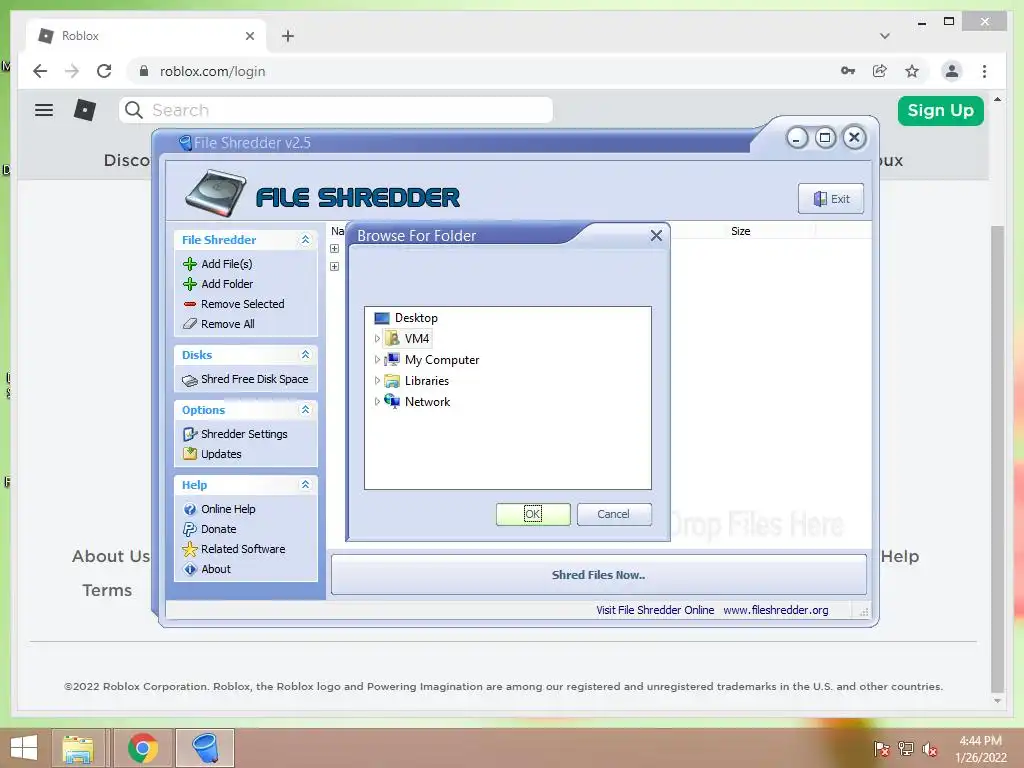The height and width of the screenshot is (768, 1024).
Task: Click the About info icon
Action: (189, 569)
